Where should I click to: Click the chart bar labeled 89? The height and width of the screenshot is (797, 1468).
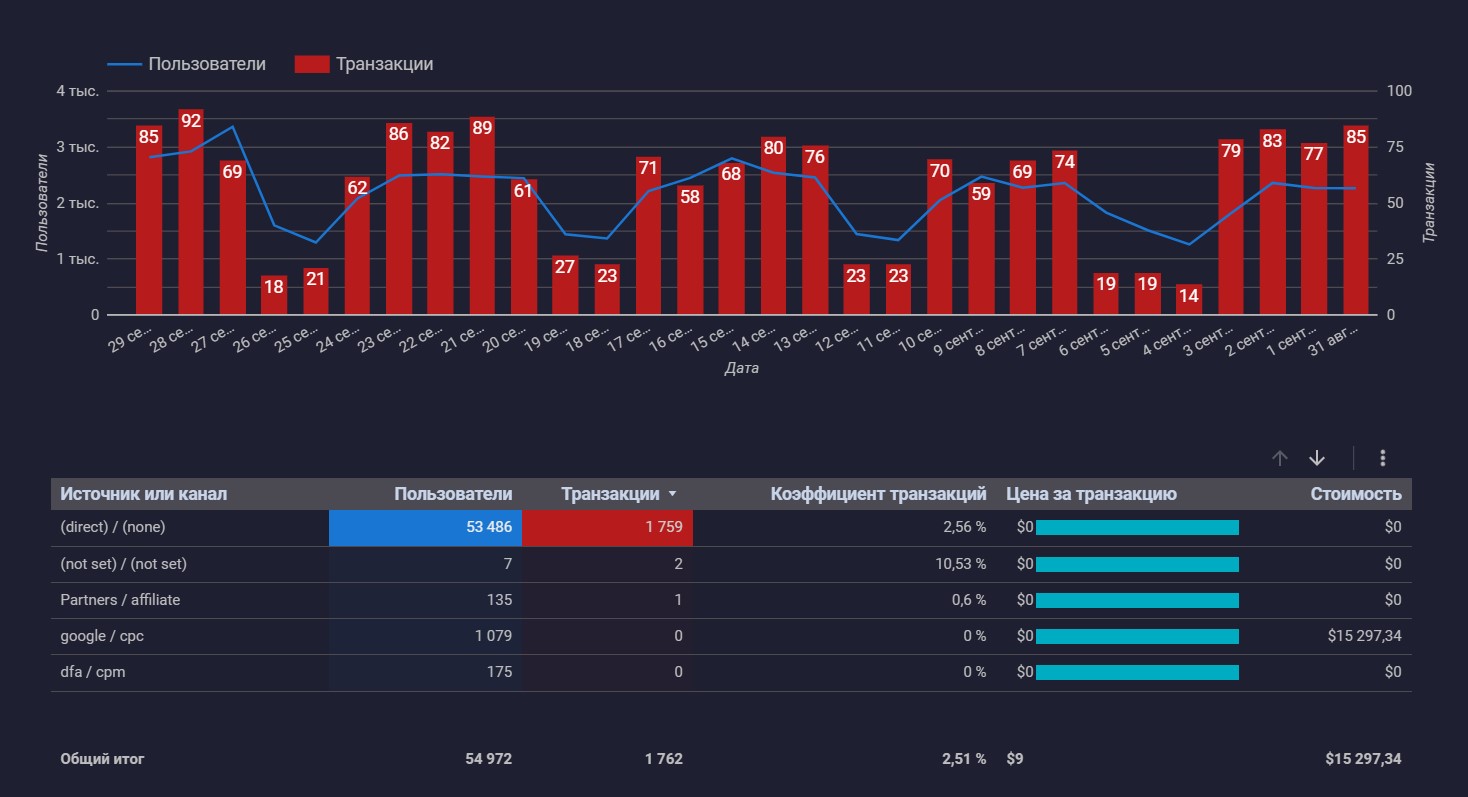[482, 216]
